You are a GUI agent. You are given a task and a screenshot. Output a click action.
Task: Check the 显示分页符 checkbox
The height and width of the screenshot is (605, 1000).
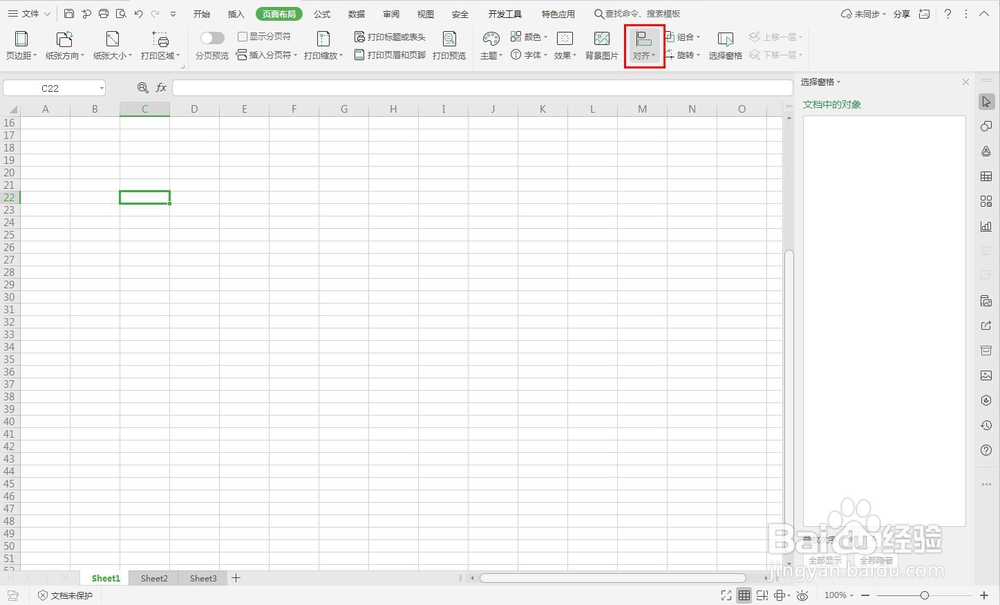coord(242,37)
